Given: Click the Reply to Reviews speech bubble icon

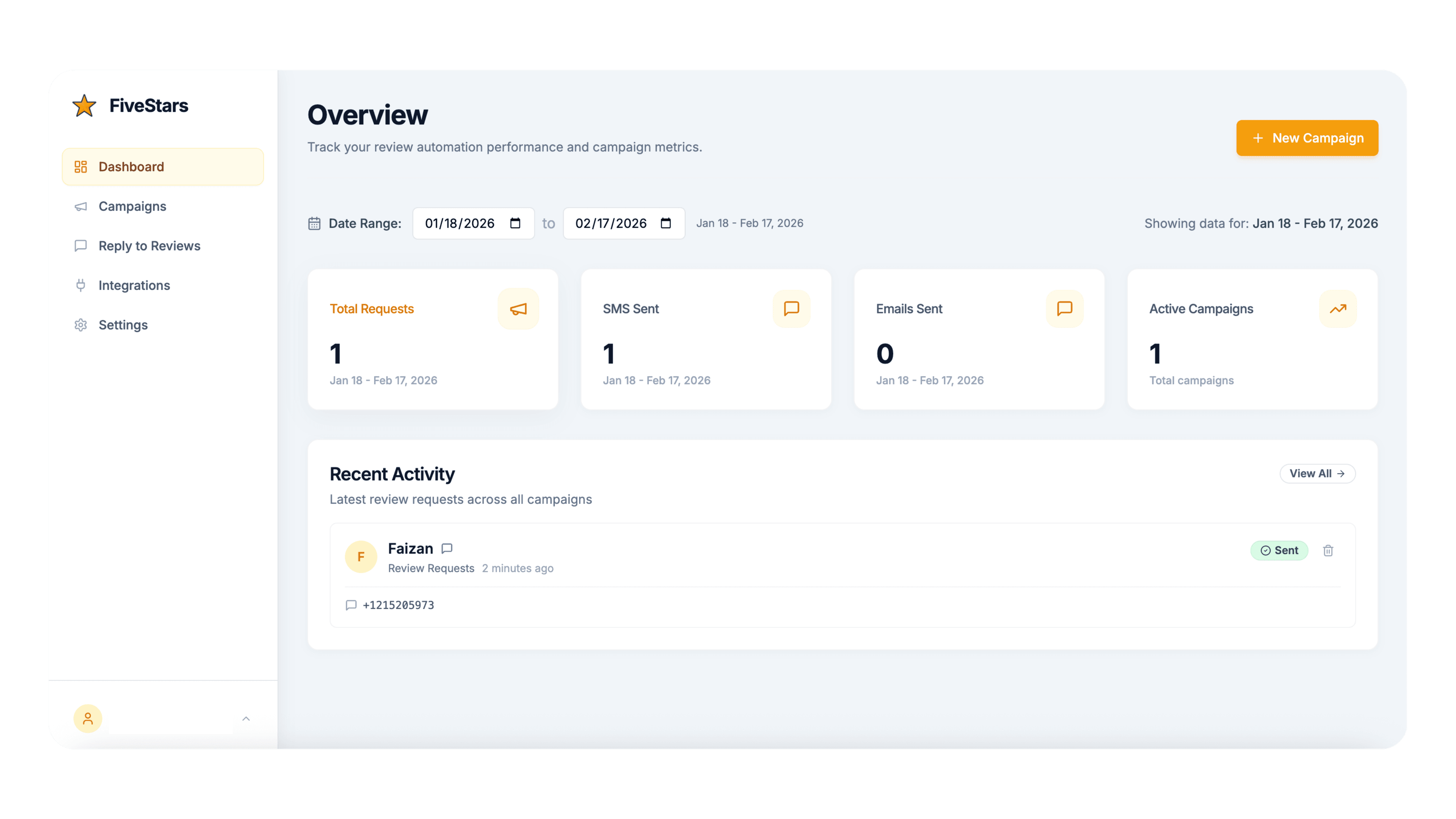Looking at the screenshot, I should coord(80,246).
